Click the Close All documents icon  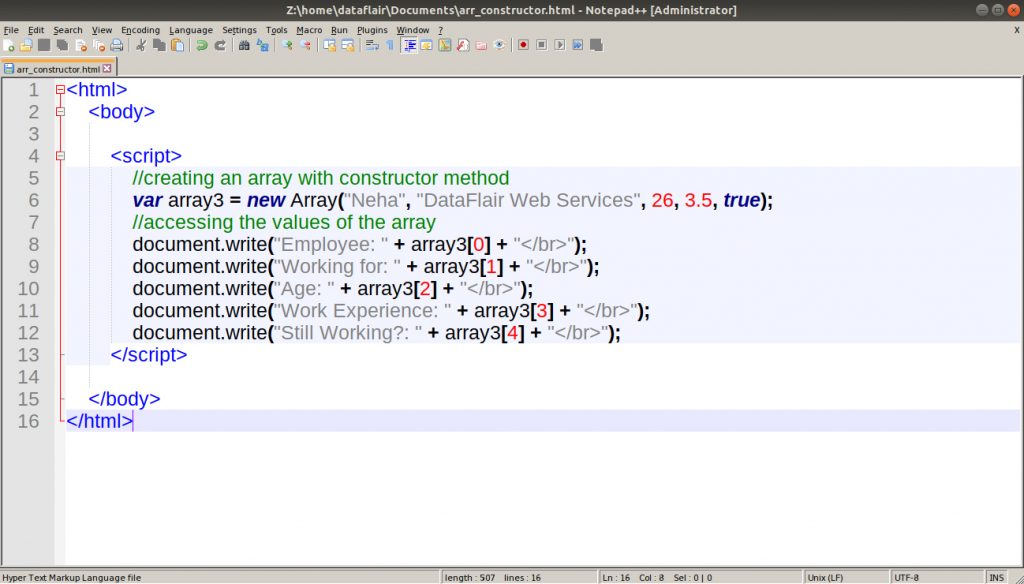99,45
